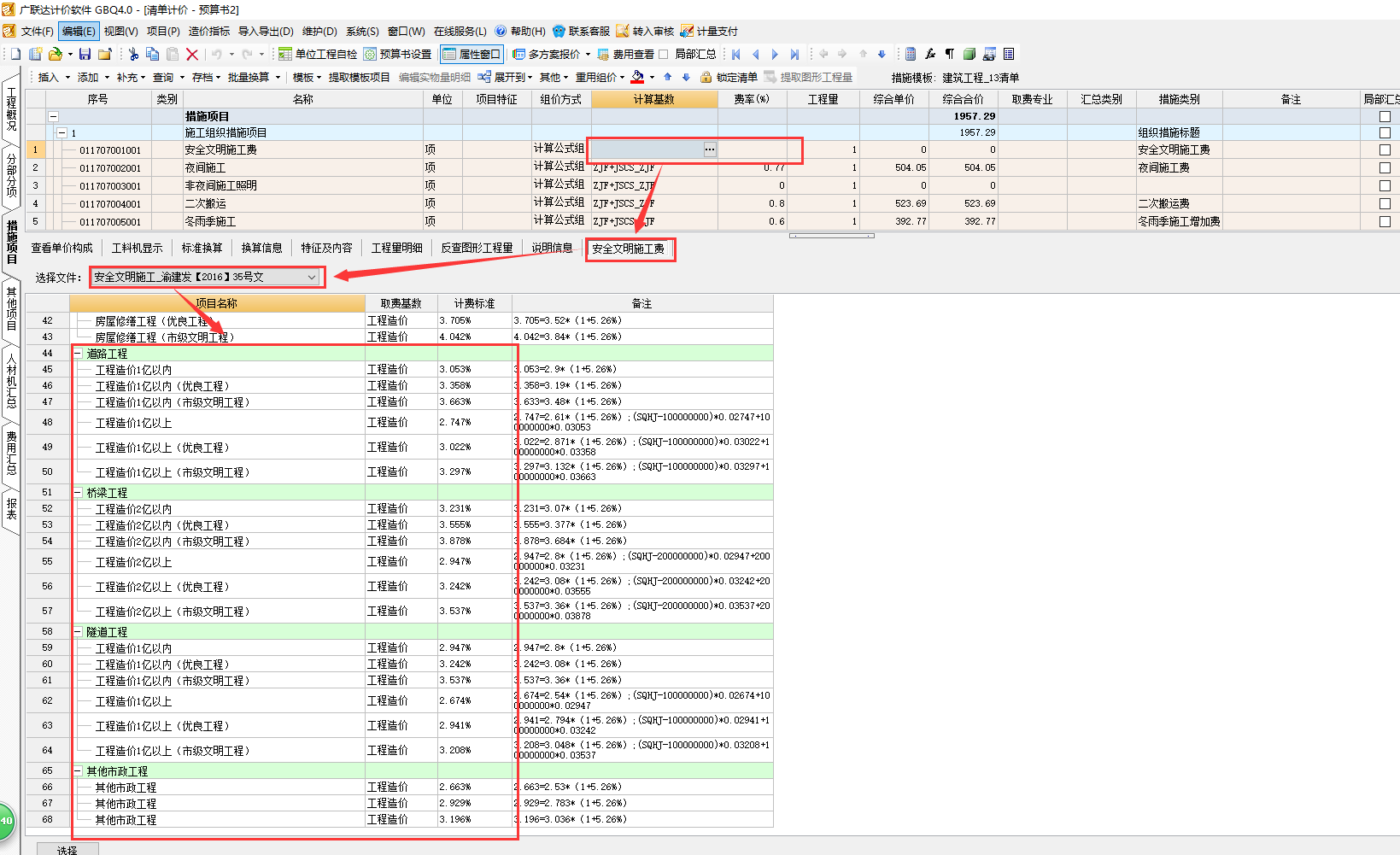The image size is (1400, 855).
Task: Click the paint bucket fill color icon
Action: (637, 77)
